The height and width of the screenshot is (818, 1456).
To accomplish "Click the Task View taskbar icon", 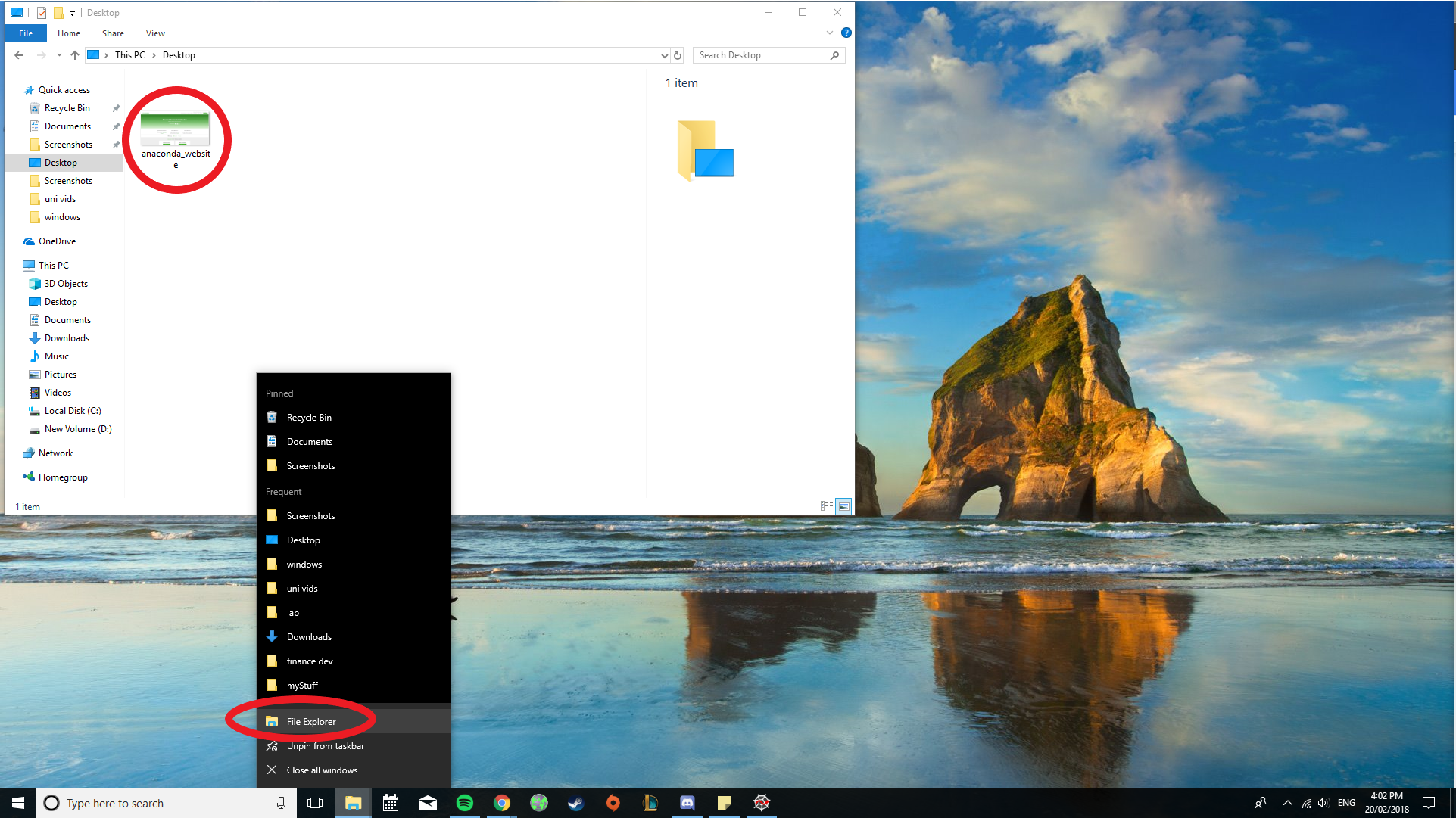I will coord(315,803).
